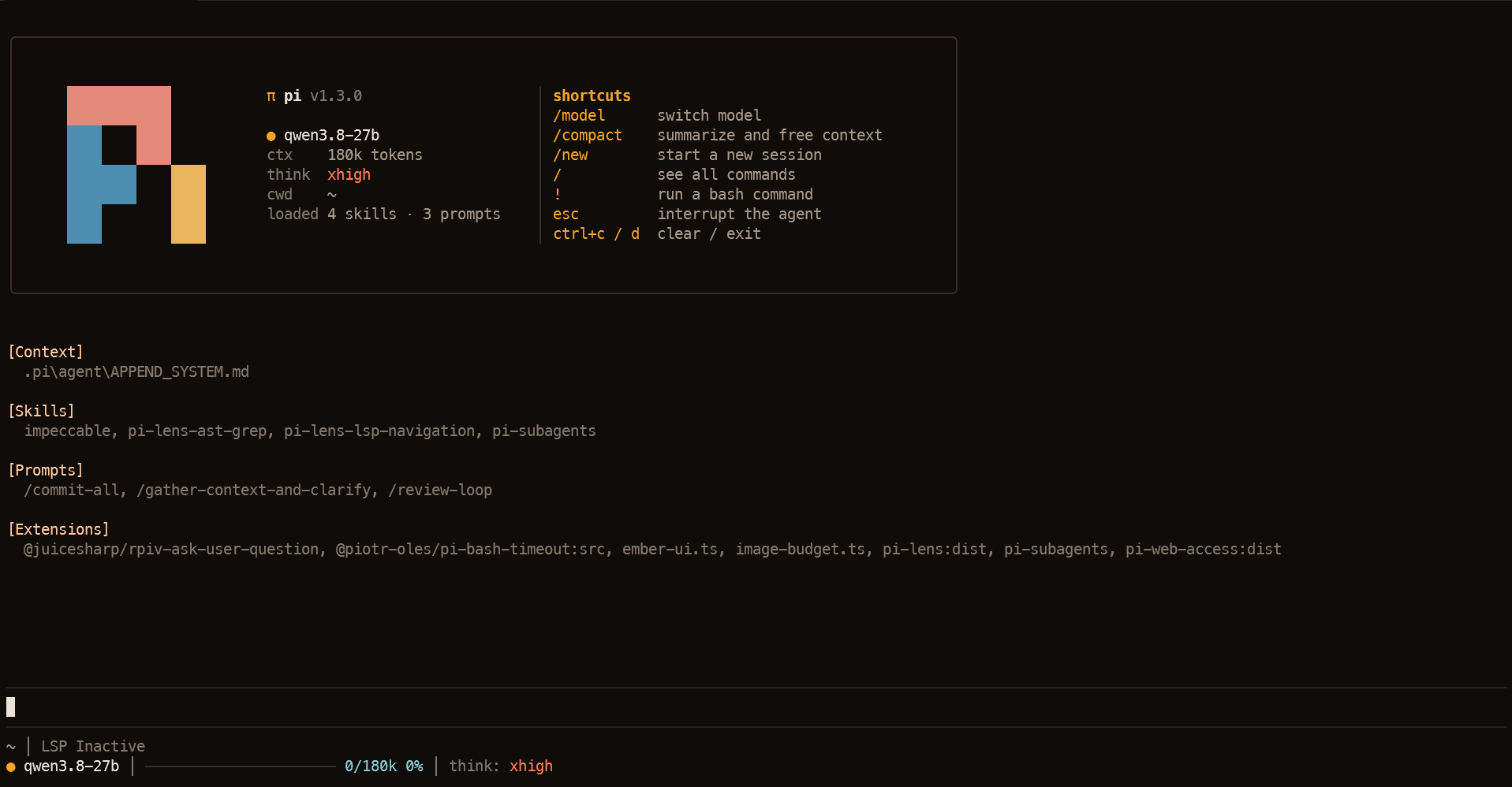Screen dimensions: 1512x787
Task: Click the /new shortcut text
Action: 570,155
